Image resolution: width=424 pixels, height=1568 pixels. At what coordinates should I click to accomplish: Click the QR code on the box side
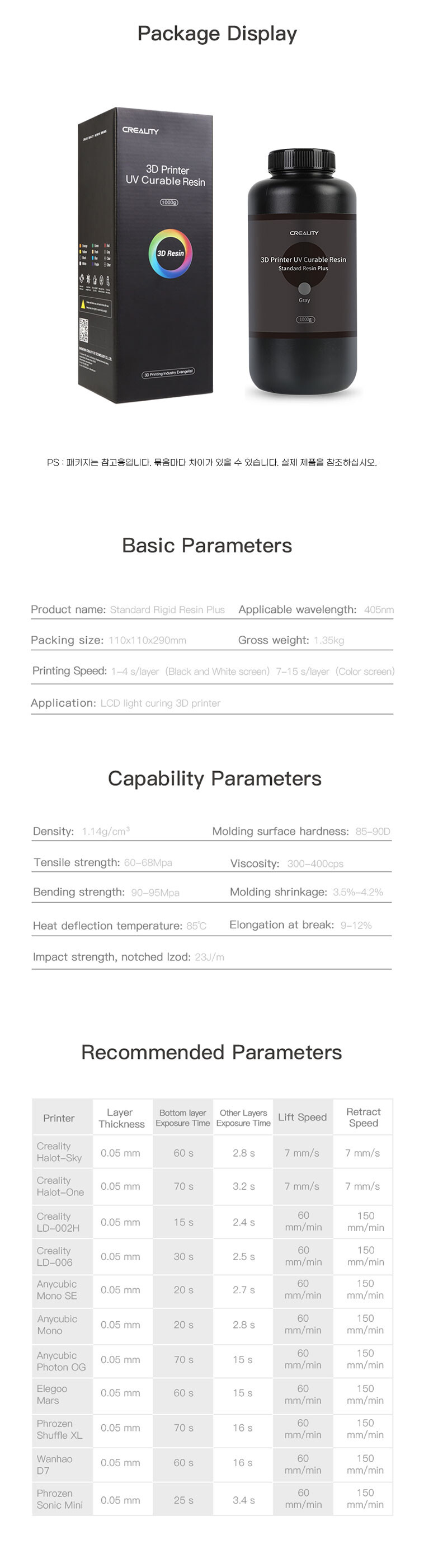point(84,331)
